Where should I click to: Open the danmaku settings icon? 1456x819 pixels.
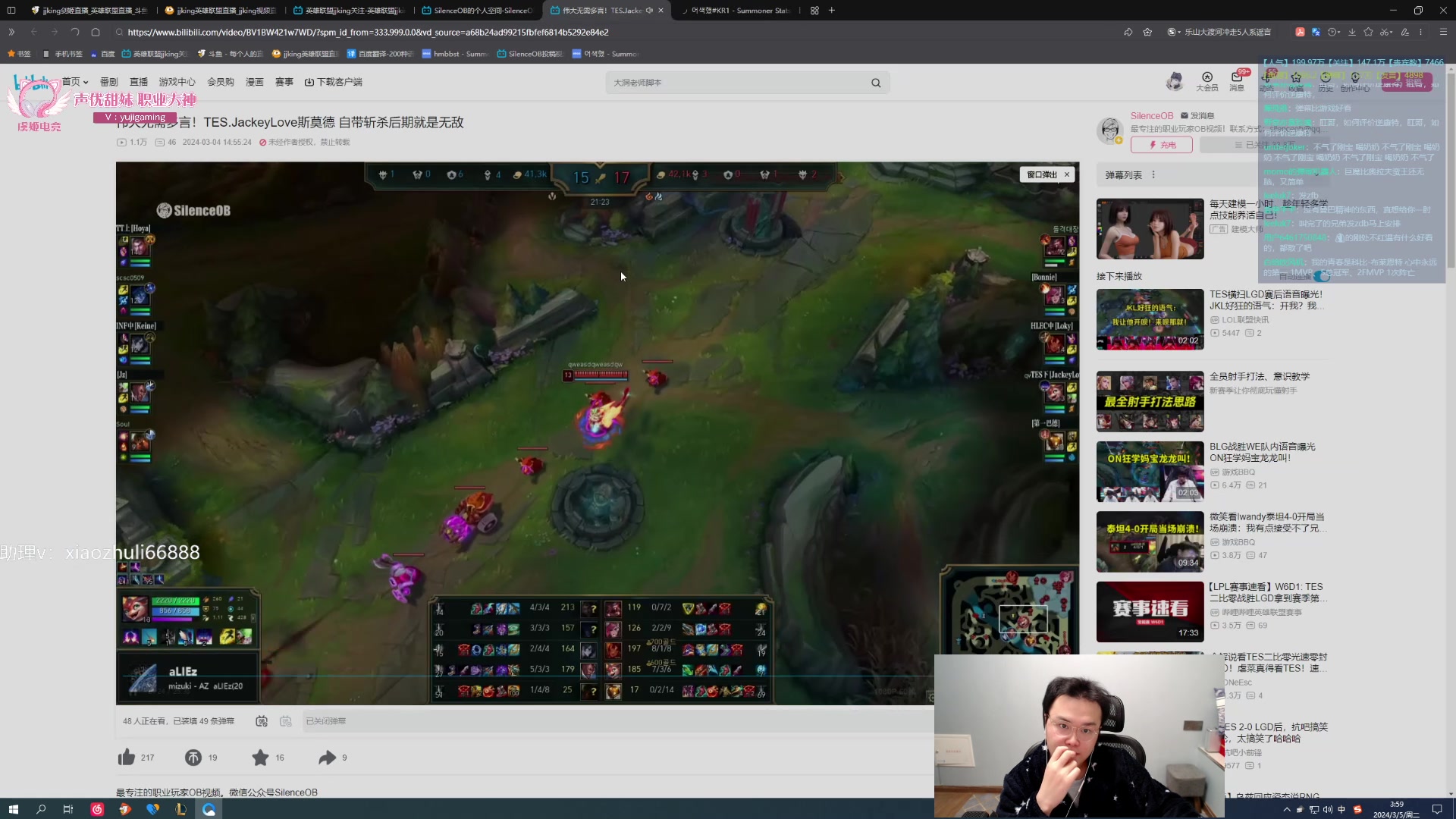point(286,721)
